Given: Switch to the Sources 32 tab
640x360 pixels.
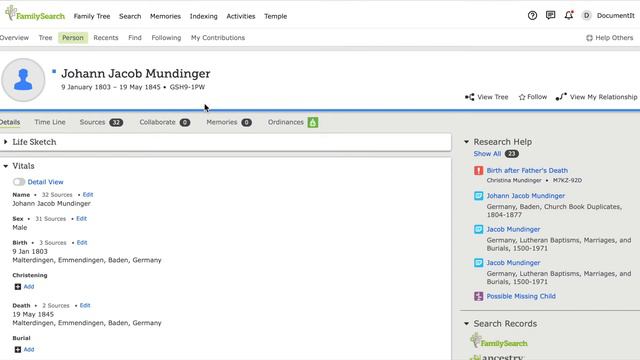Looking at the screenshot, I should coord(101,122).
